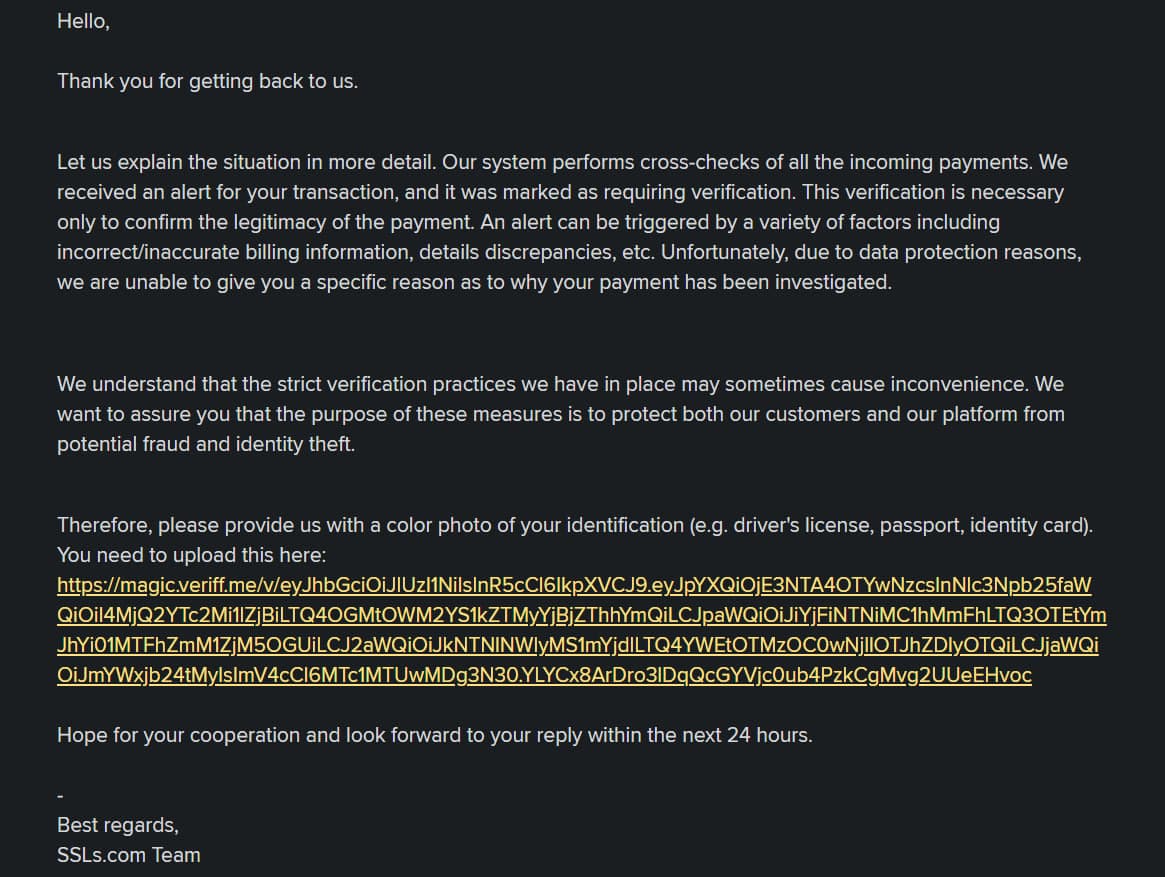Click link line starting with QiOiI4MjQ2YTc2Mi1lZjBi

point(582,615)
